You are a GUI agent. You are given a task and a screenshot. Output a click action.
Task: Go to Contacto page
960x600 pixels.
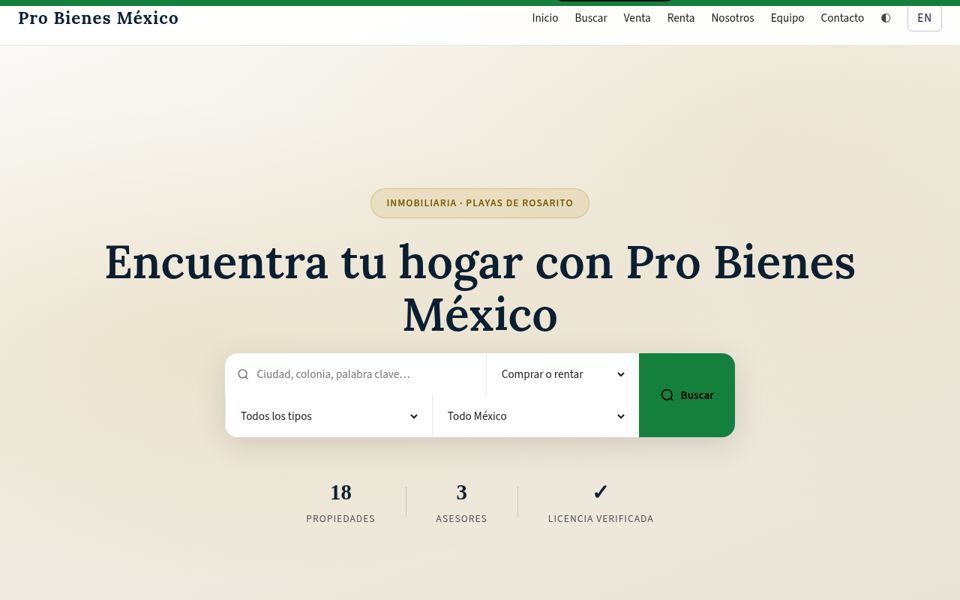pos(842,18)
